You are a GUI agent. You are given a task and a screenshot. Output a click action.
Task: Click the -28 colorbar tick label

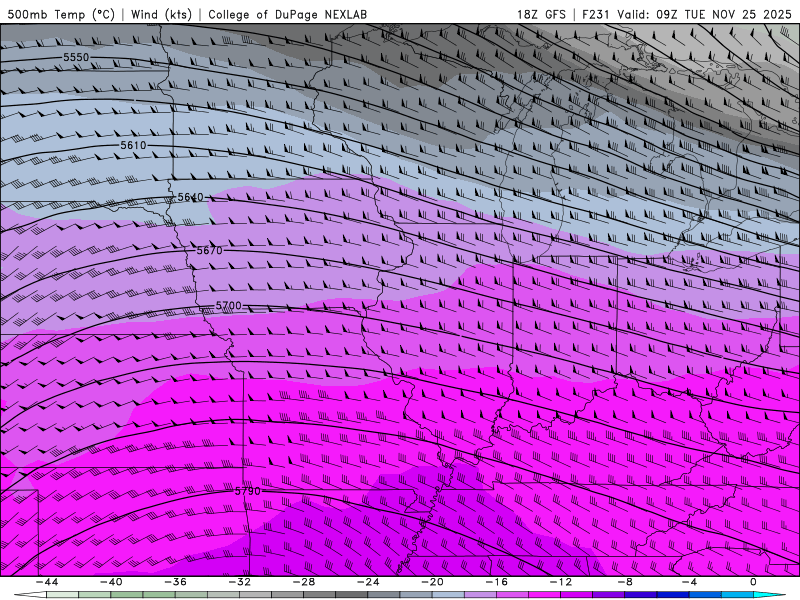(x=304, y=582)
